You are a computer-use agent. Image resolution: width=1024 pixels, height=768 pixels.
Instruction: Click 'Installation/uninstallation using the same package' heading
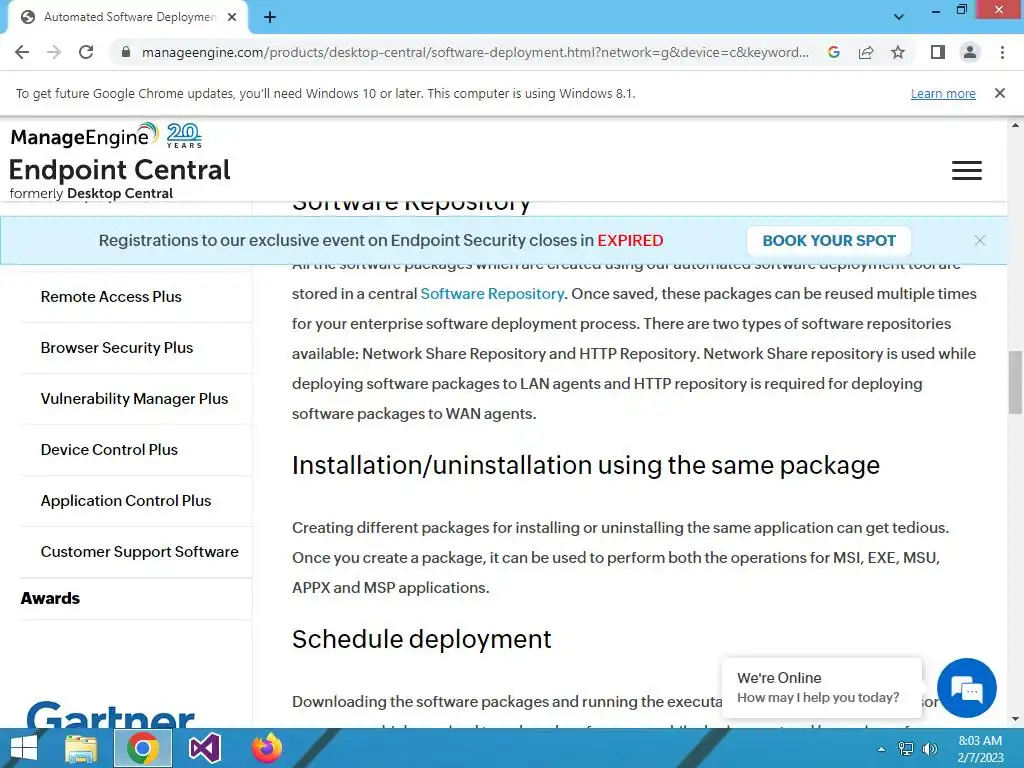[x=586, y=466]
